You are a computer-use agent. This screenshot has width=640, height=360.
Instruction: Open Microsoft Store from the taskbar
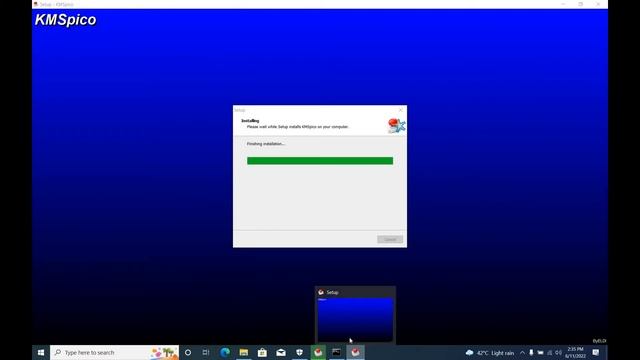click(x=262, y=352)
